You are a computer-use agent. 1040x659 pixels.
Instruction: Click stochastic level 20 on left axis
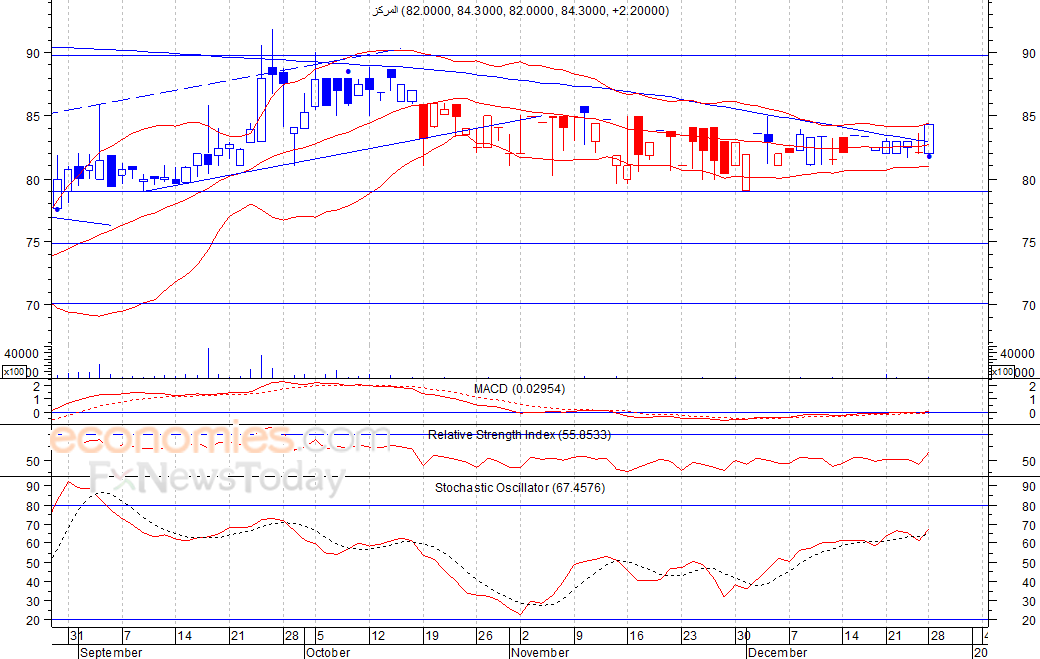(x=33, y=621)
